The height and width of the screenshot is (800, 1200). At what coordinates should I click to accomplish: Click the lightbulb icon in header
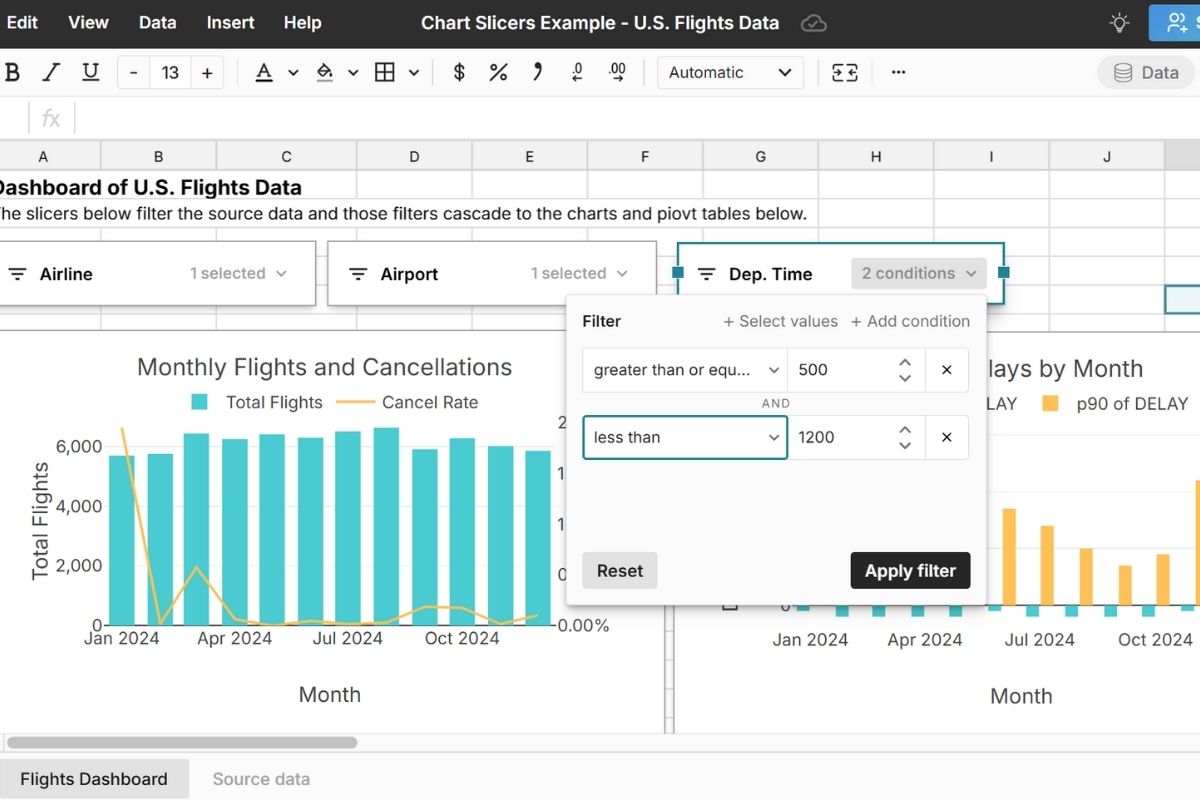(x=1119, y=22)
